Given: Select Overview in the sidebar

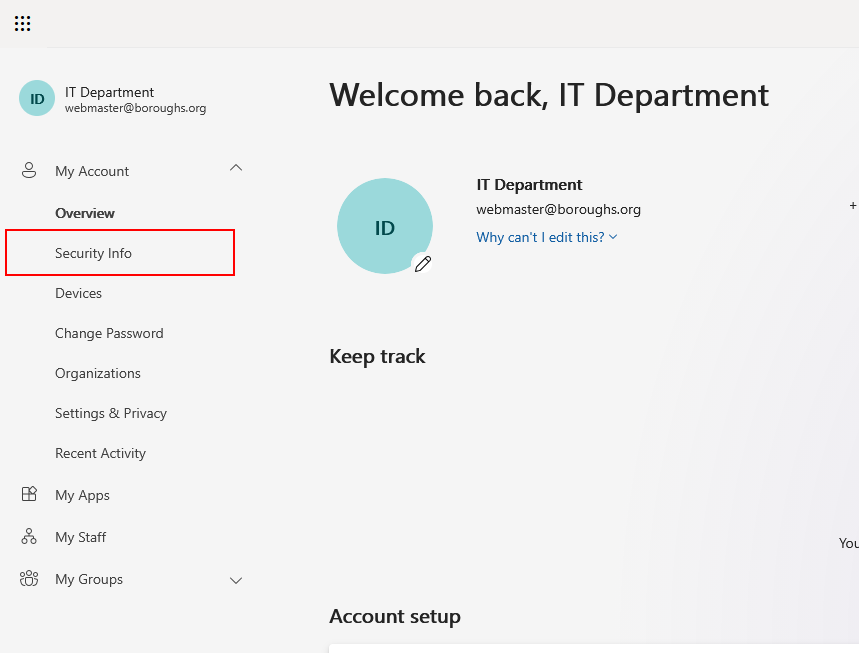Looking at the screenshot, I should click(x=85, y=213).
